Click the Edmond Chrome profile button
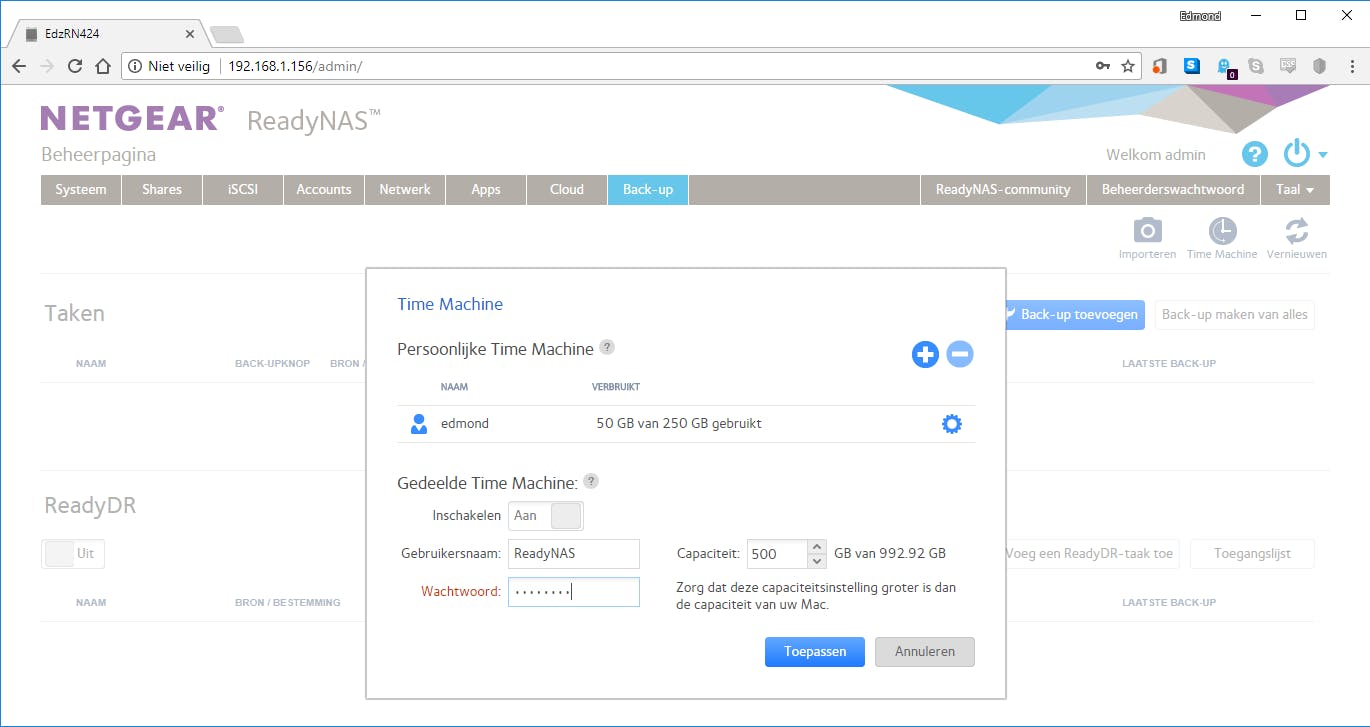 pyautogui.click(x=1200, y=16)
